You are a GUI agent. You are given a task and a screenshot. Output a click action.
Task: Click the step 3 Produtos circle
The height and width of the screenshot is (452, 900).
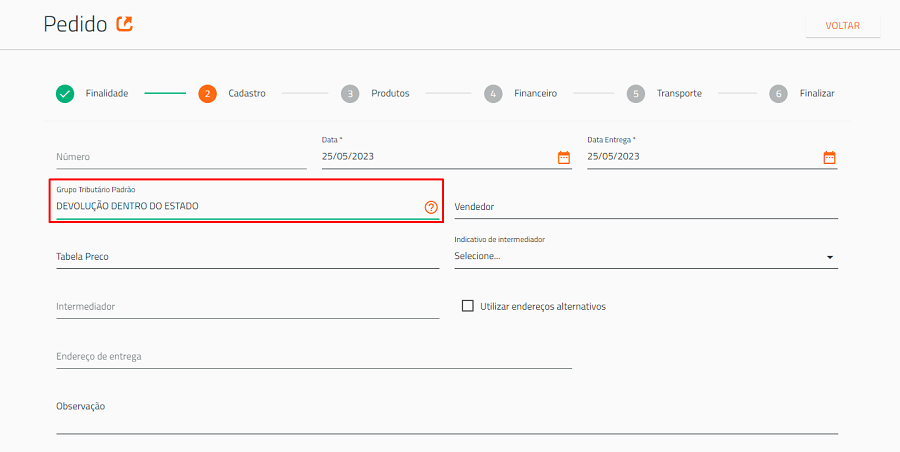(x=350, y=94)
